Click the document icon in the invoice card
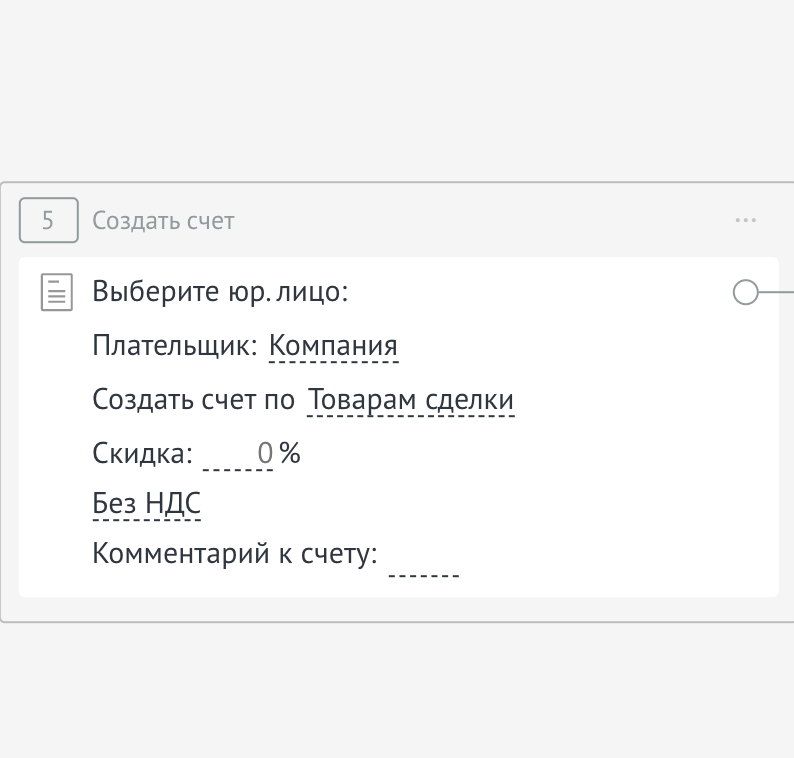Viewport: 794px width, 758px height. tap(57, 292)
